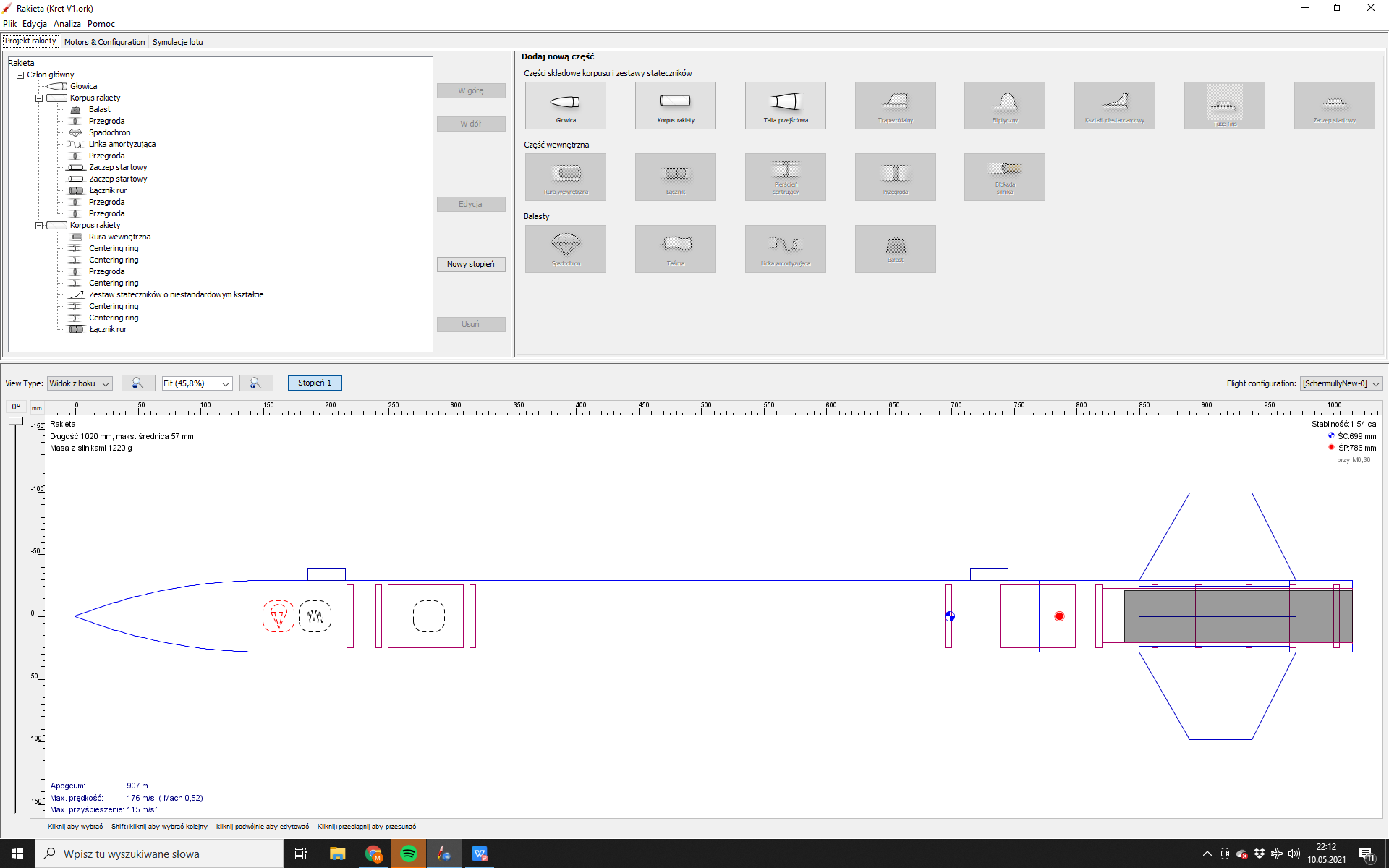Viewport: 1389px width, 868px height.
Task: Click the zoom in magnifier button
Action: (x=256, y=383)
